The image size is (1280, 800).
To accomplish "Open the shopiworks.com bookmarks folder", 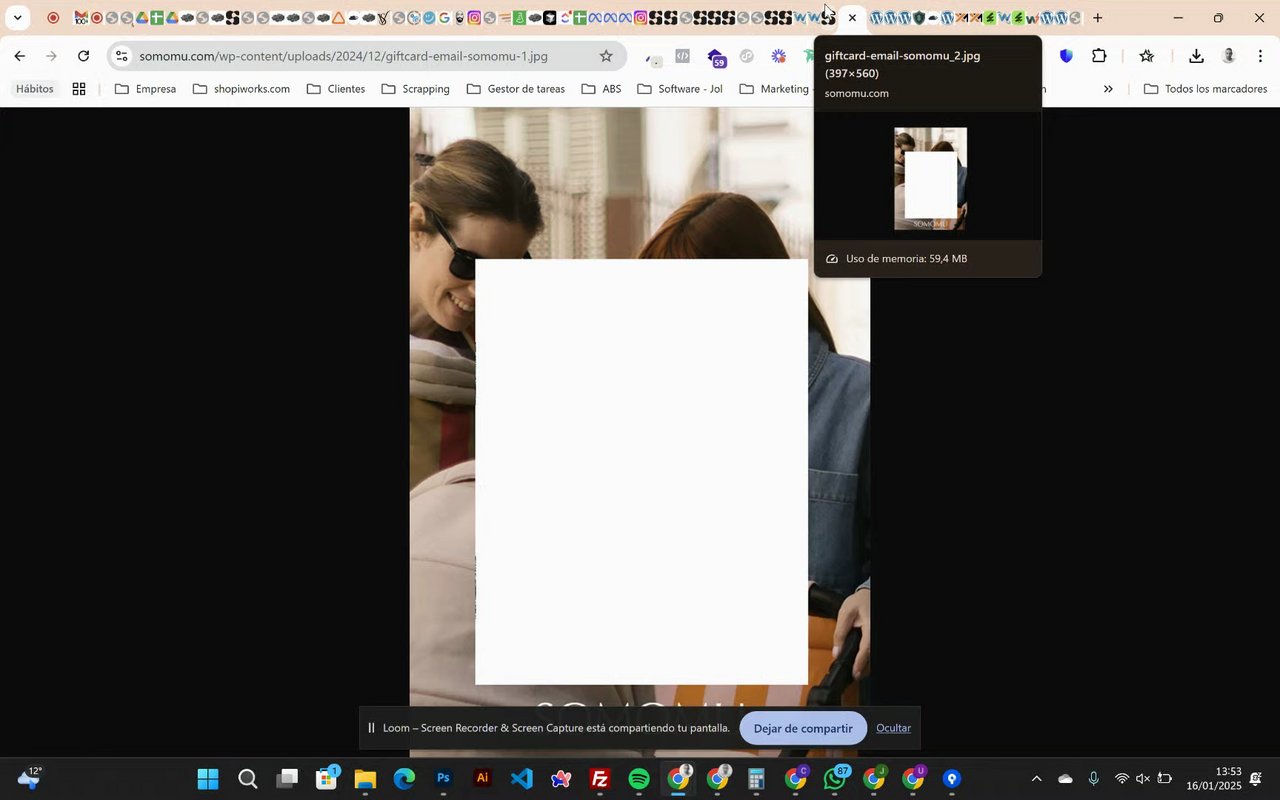I will tap(241, 89).
